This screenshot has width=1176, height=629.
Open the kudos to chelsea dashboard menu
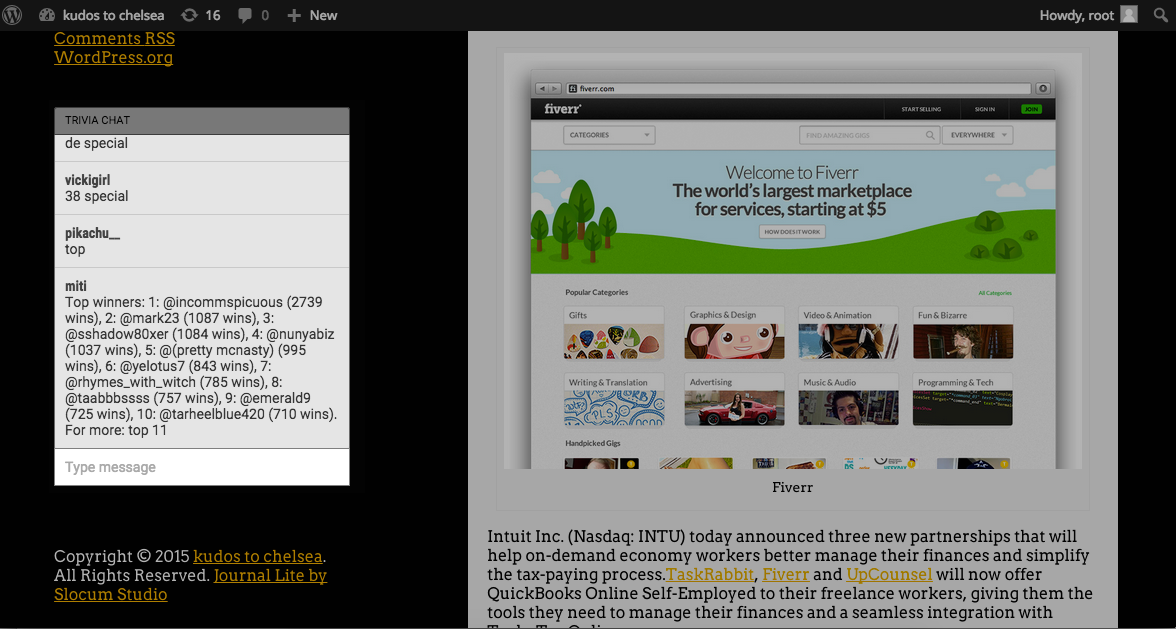(x=102, y=15)
